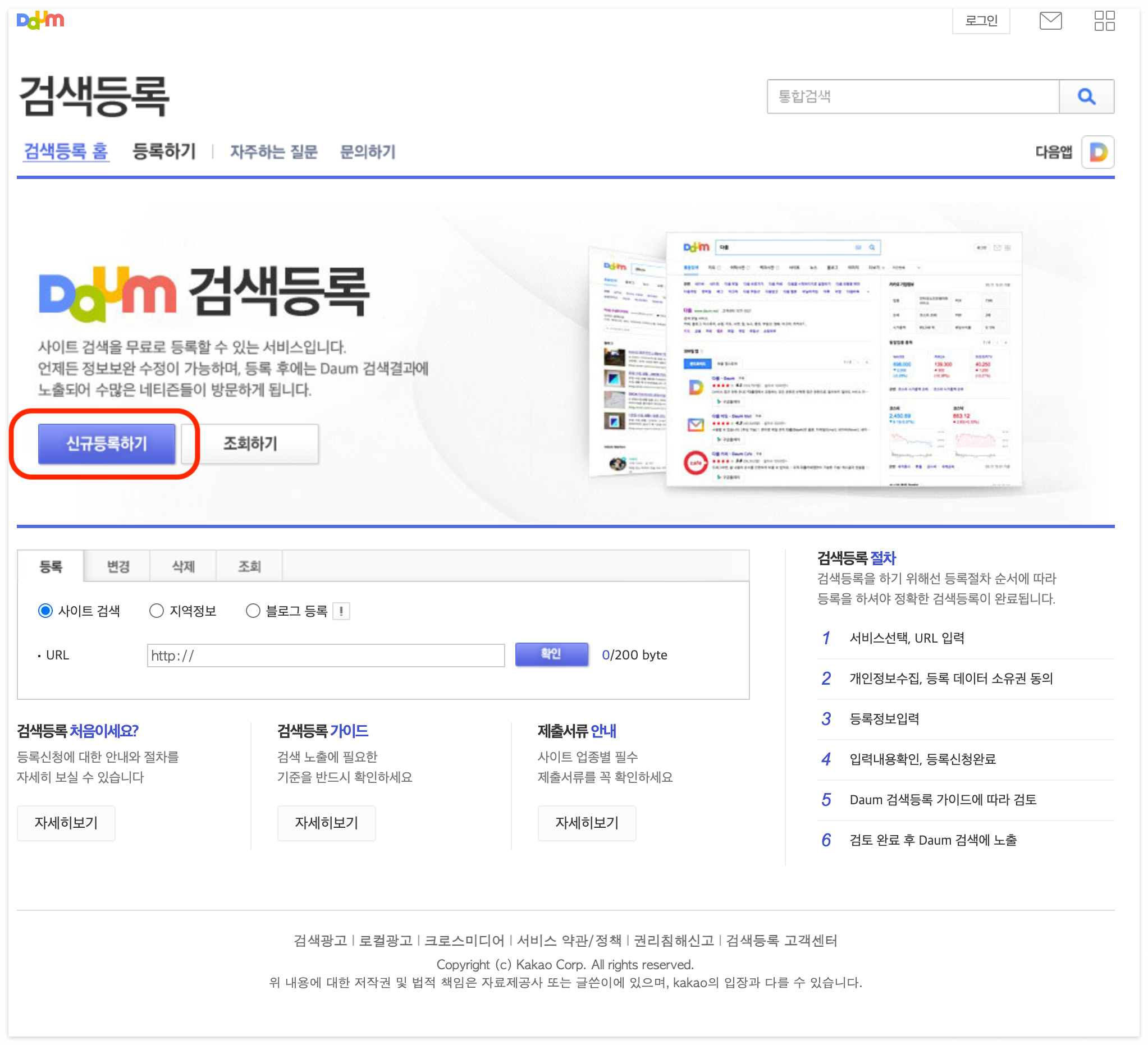Focus the URL http:// input field
Viewport: 1148px width, 1045px height.
point(326,656)
